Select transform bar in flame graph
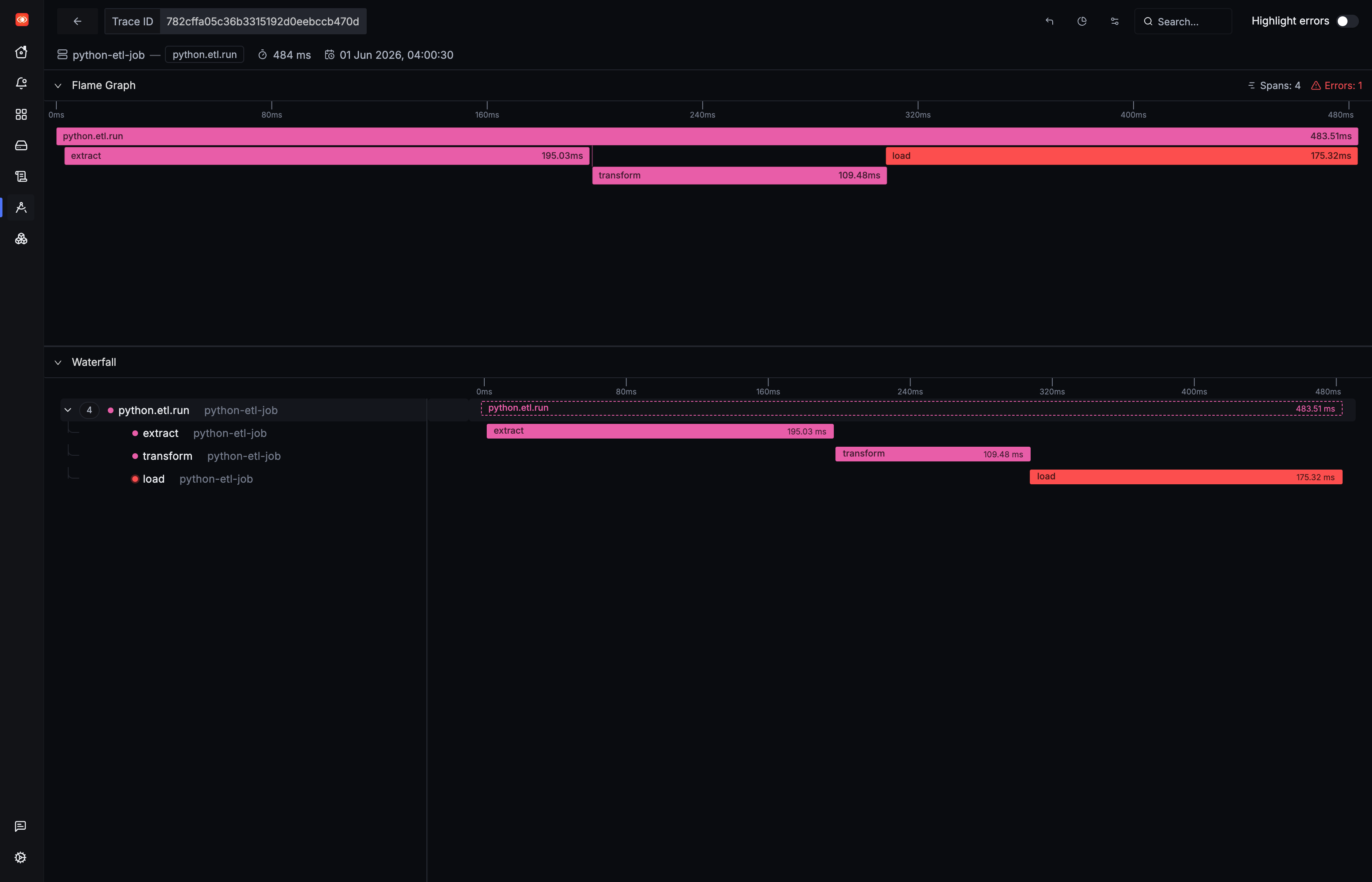This screenshot has width=1372, height=882. pyautogui.click(x=739, y=175)
